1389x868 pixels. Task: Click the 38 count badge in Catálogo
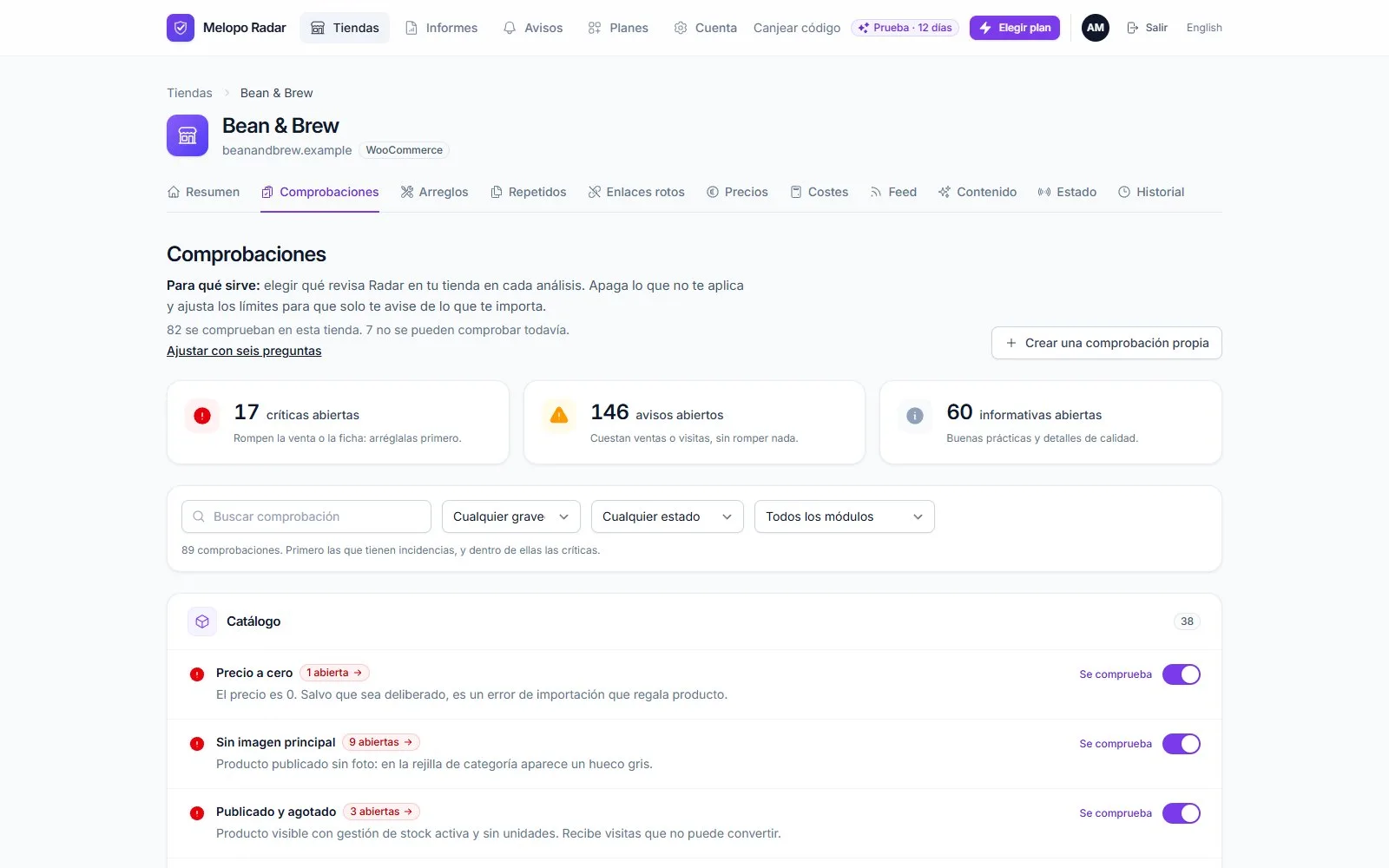(1187, 621)
